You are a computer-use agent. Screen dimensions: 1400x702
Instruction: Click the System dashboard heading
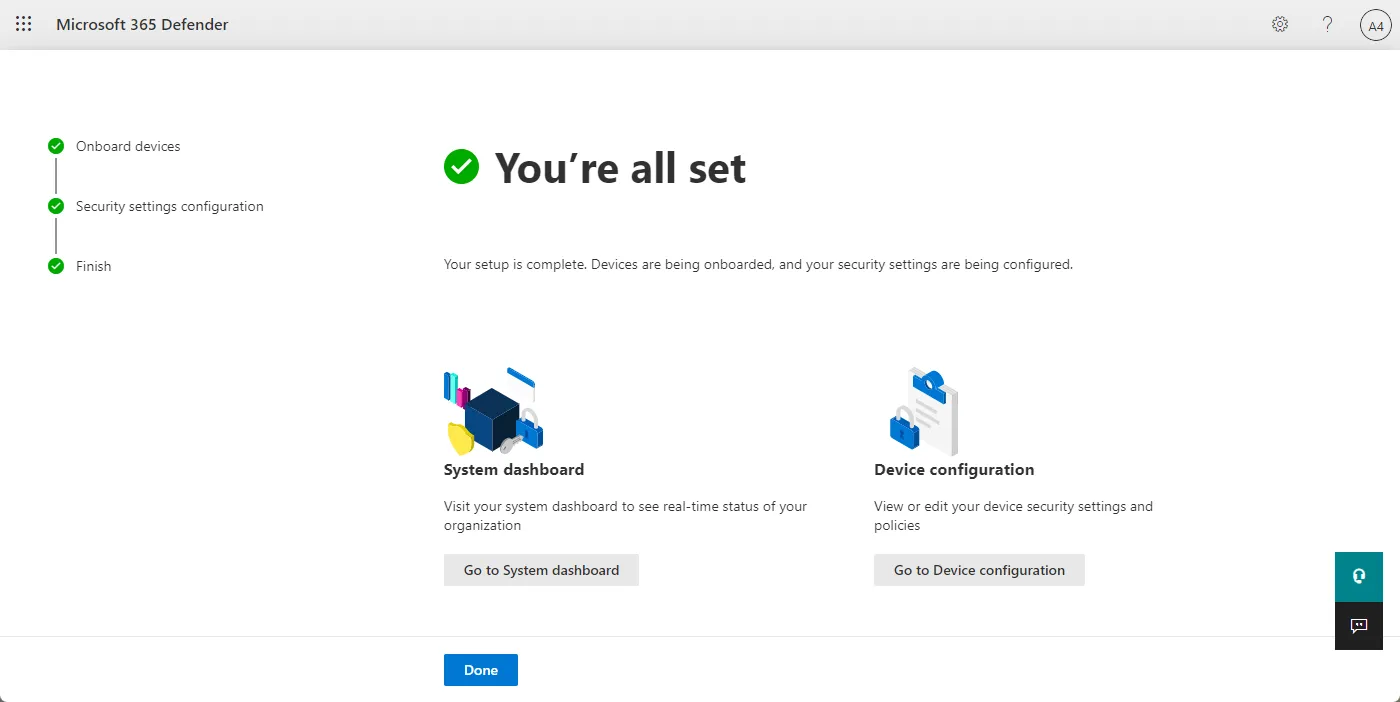(514, 469)
